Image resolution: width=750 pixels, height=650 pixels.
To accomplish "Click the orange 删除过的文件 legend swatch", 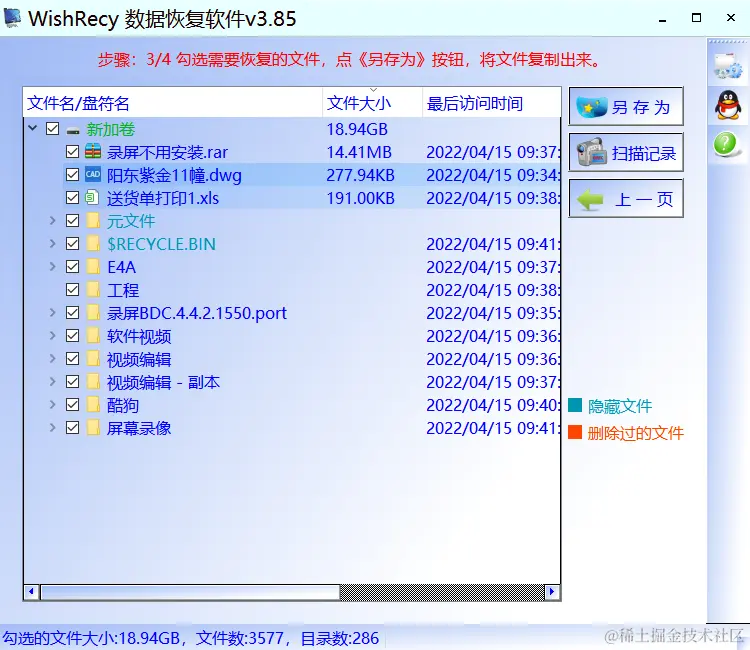I will coord(575,432).
